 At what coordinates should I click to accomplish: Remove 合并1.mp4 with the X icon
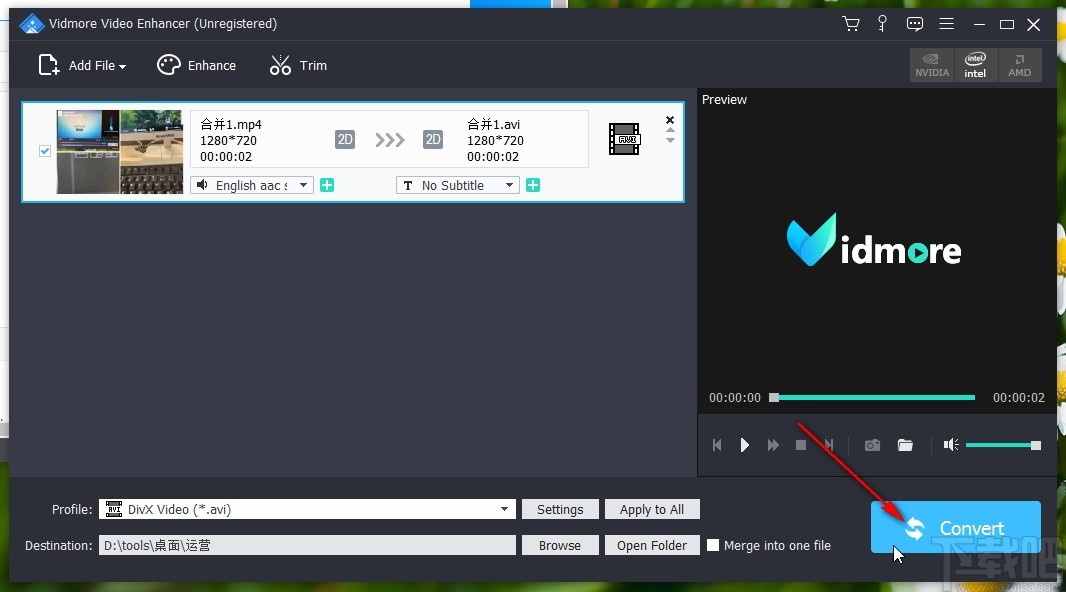coord(670,120)
